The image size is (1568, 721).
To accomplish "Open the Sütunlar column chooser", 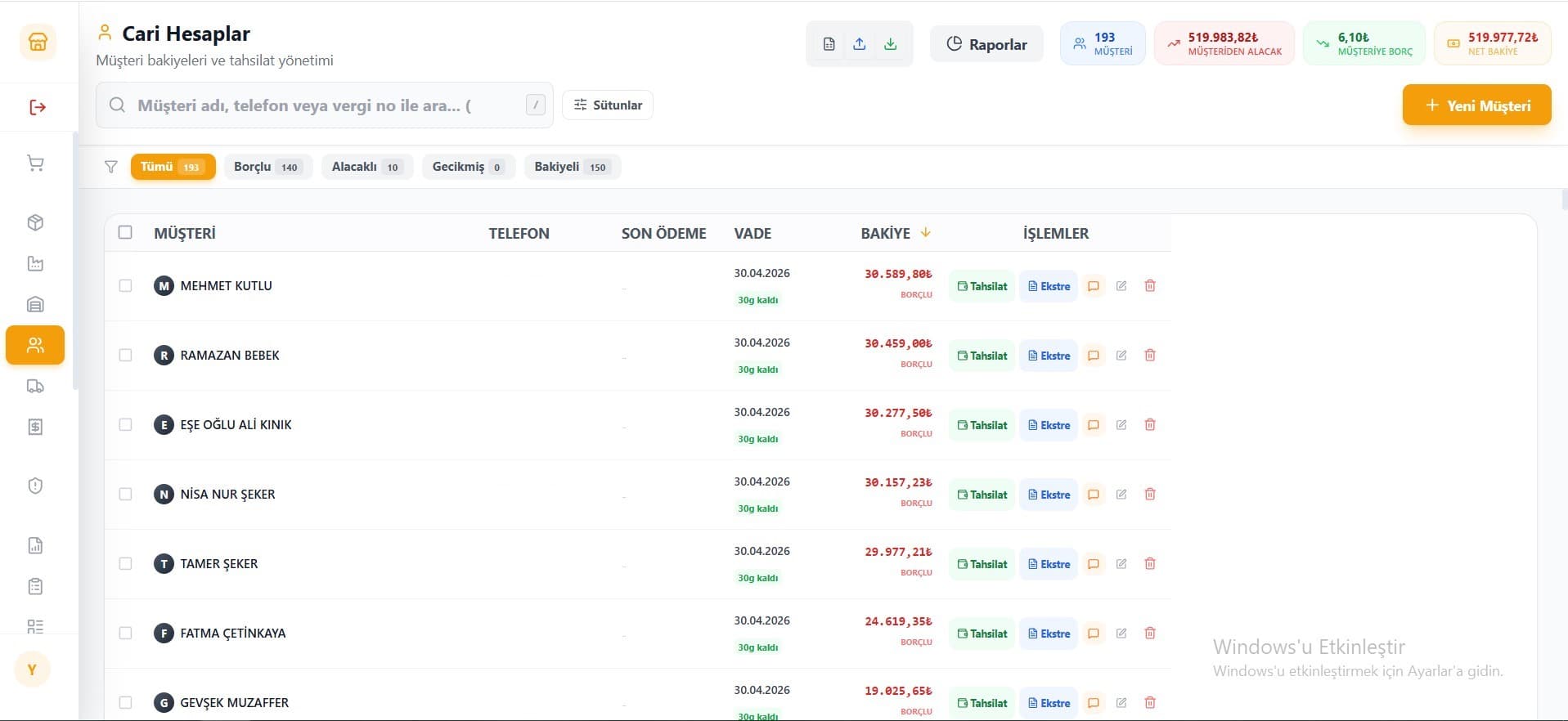I will (x=608, y=105).
